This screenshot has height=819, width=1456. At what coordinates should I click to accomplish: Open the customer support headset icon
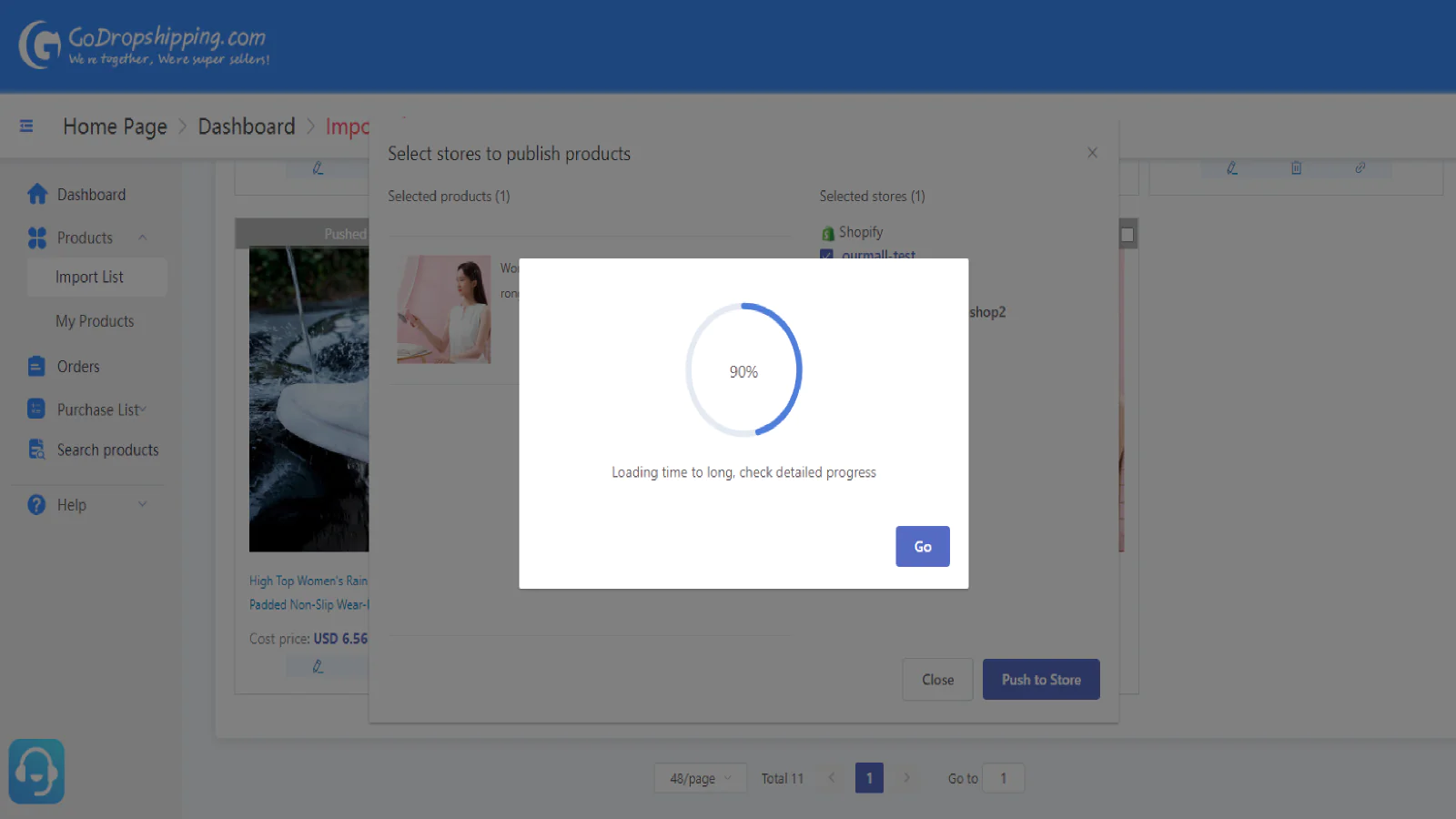pos(36,771)
